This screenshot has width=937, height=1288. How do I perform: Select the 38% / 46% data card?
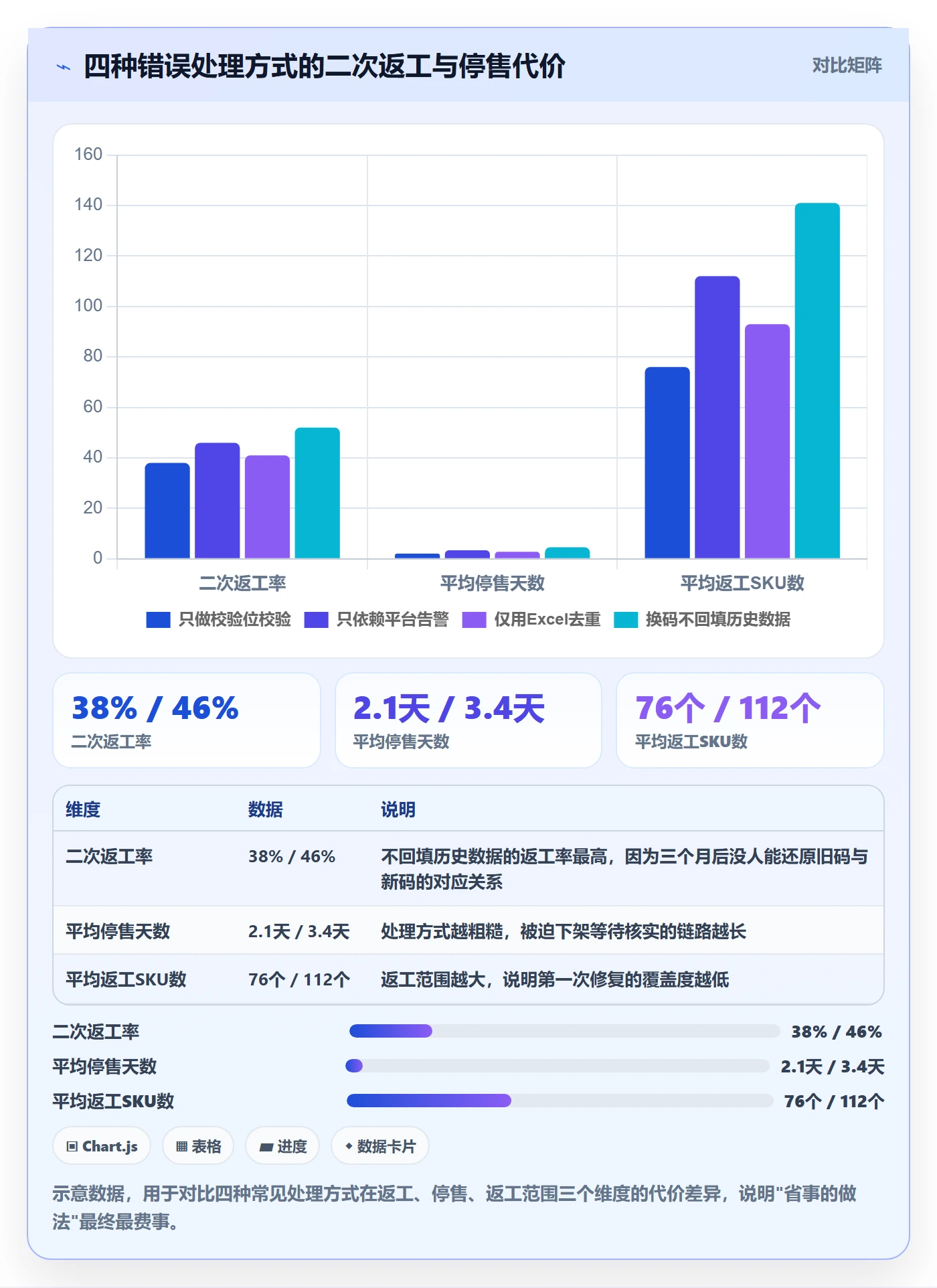pos(187,720)
